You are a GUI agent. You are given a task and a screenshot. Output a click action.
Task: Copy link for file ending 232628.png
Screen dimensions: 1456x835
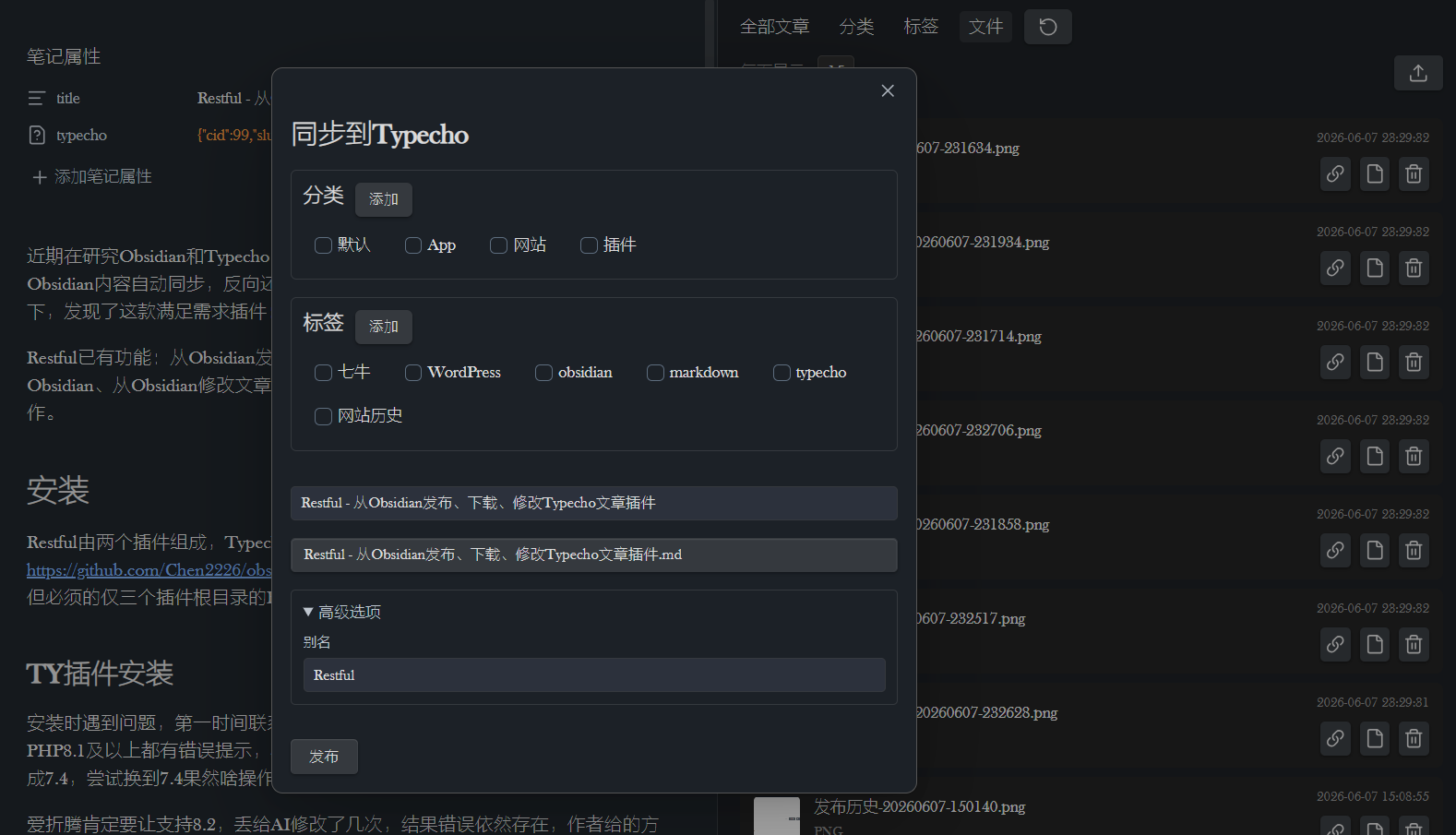(x=1335, y=738)
